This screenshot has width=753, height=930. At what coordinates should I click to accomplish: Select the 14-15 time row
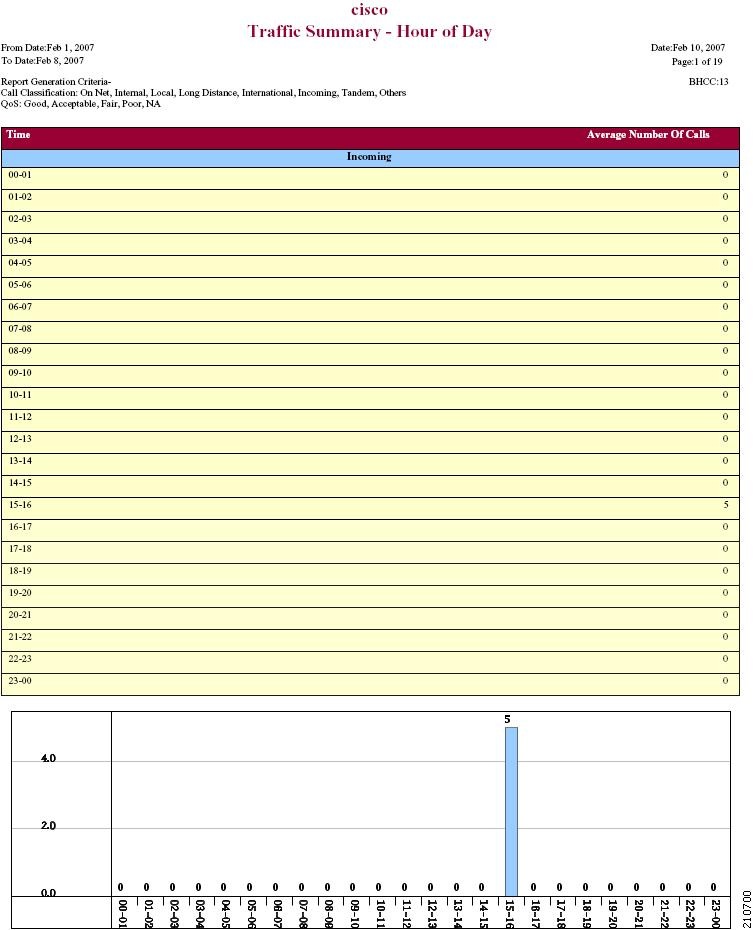pyautogui.click(x=370, y=486)
